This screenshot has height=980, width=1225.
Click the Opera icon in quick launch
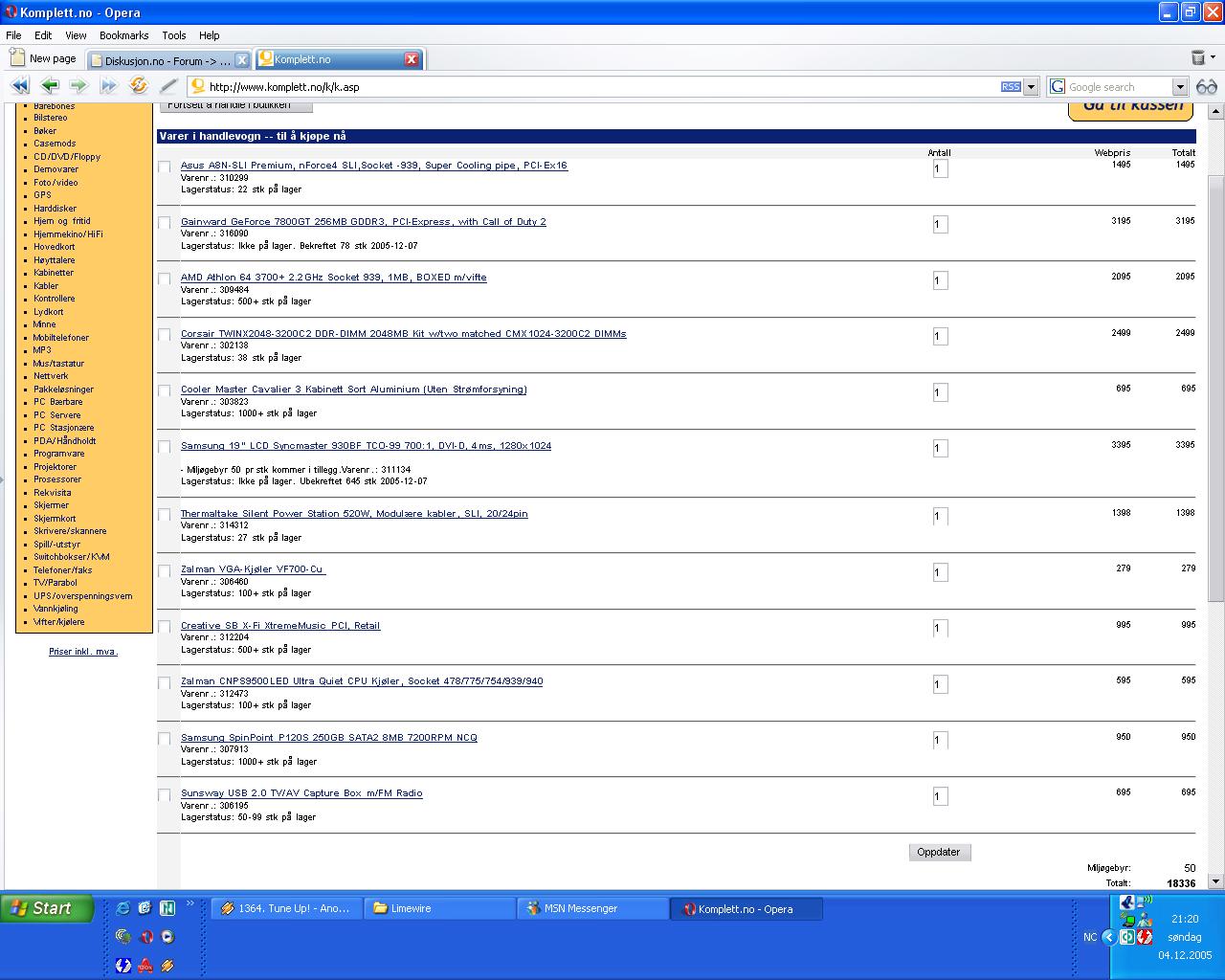(x=145, y=937)
